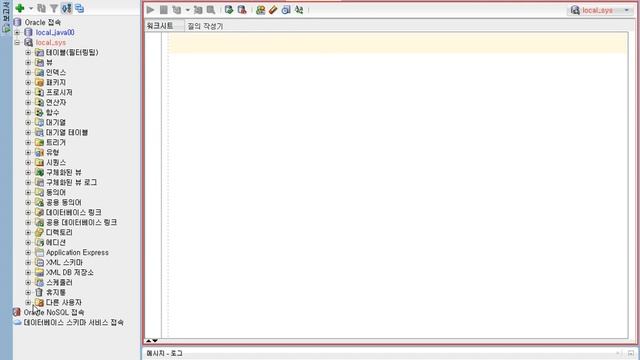Click the 프로시저 folder icon
Viewport: 640px width, 360px height.
click(x=39, y=92)
